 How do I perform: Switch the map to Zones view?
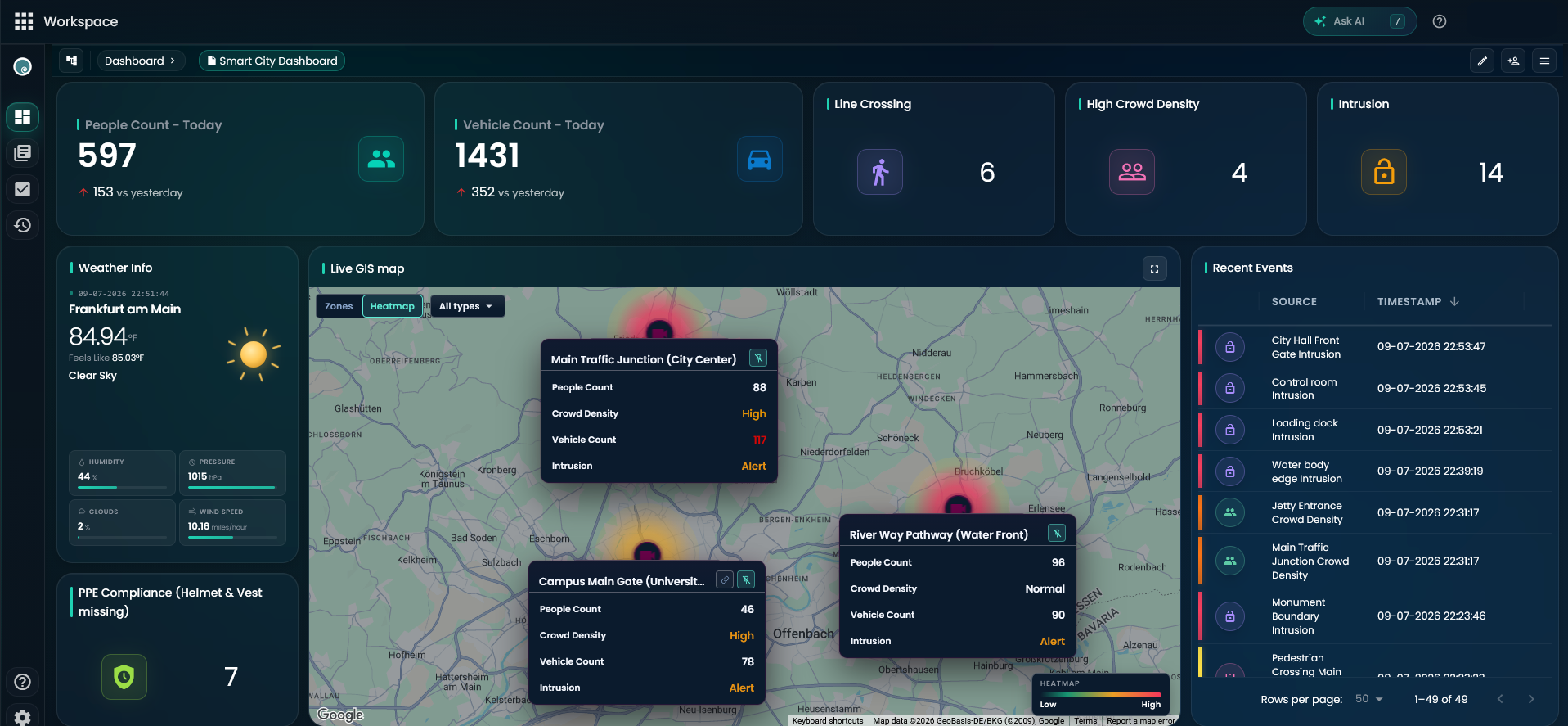tap(339, 306)
